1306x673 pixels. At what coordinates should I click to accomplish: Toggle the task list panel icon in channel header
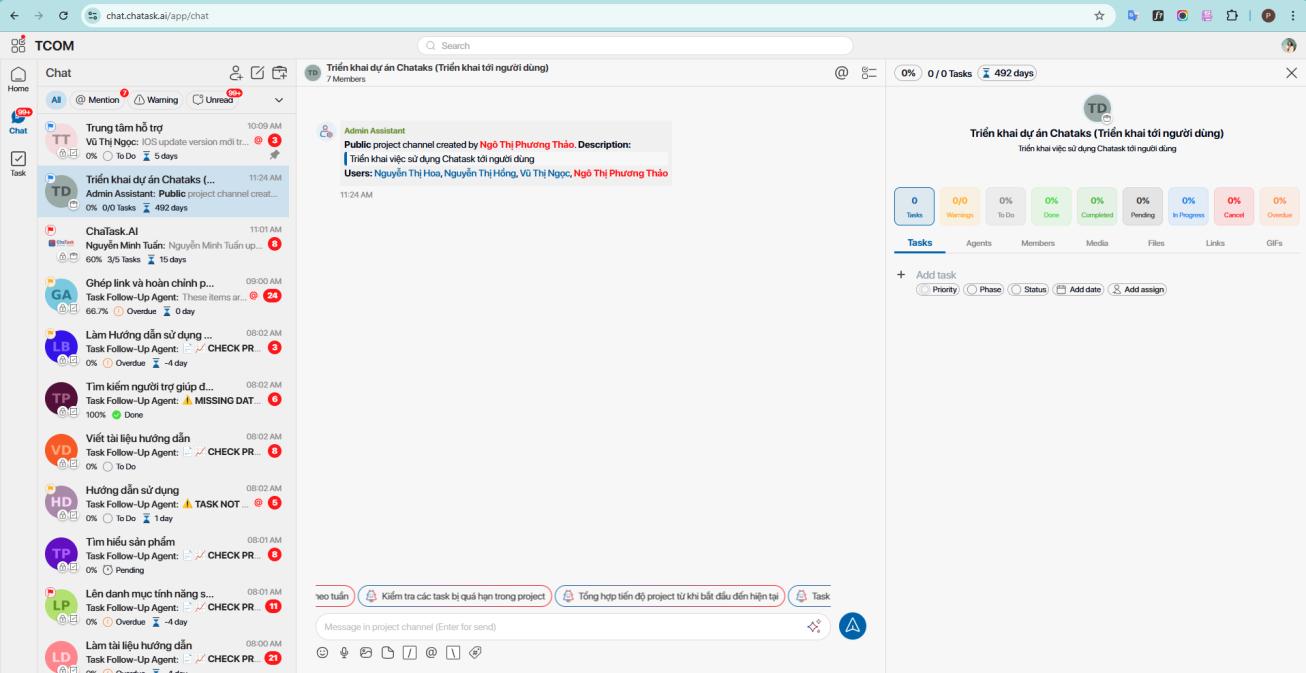click(869, 73)
